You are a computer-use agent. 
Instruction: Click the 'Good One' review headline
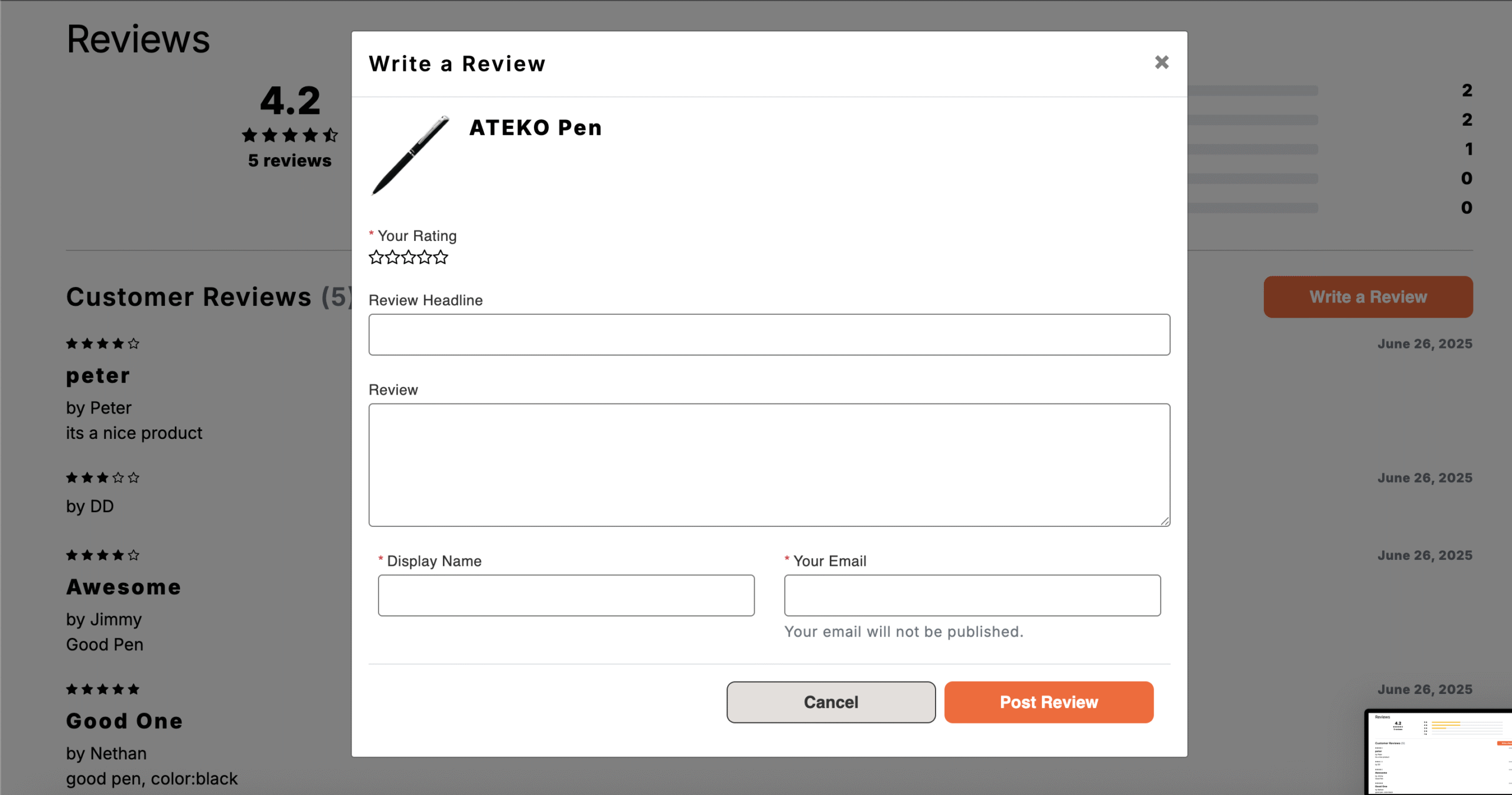125,721
